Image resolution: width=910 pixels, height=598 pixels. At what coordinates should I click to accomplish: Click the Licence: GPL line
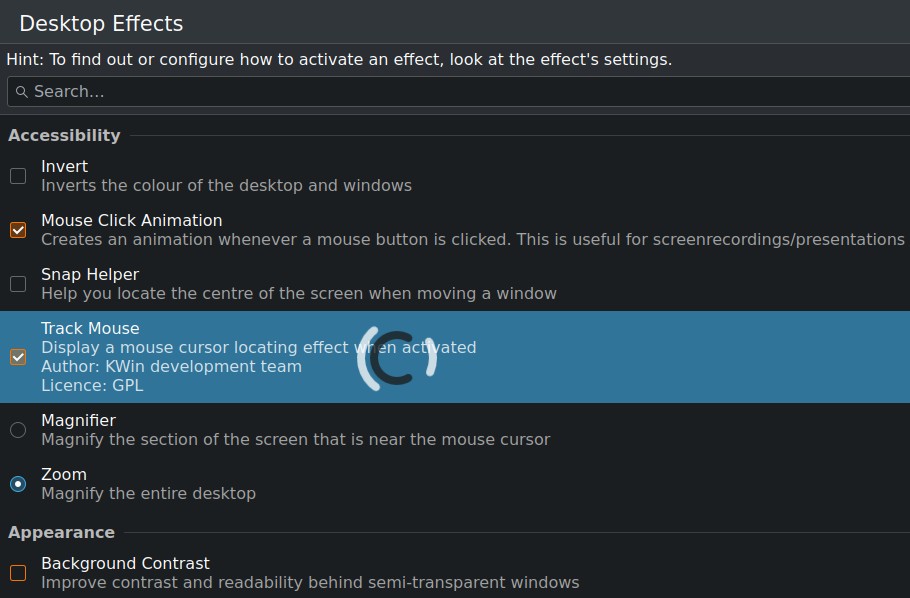[x=92, y=386]
